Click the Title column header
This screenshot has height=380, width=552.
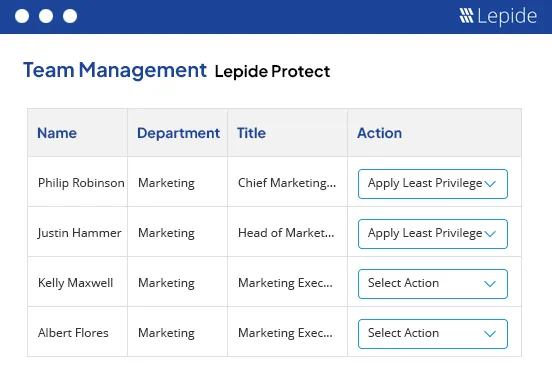(x=251, y=133)
